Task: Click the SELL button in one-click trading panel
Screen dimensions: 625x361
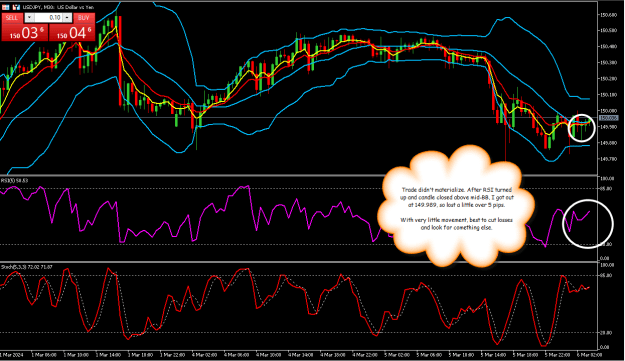Action: coord(12,18)
